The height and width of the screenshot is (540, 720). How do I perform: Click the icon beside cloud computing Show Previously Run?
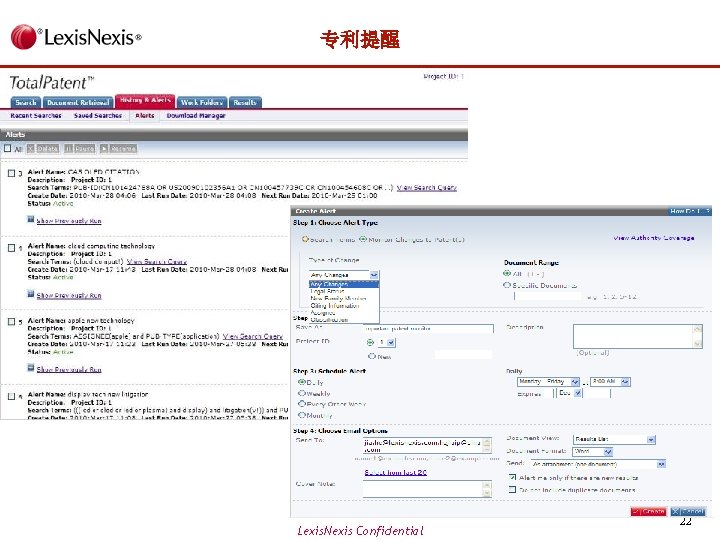pyautogui.click(x=31, y=294)
